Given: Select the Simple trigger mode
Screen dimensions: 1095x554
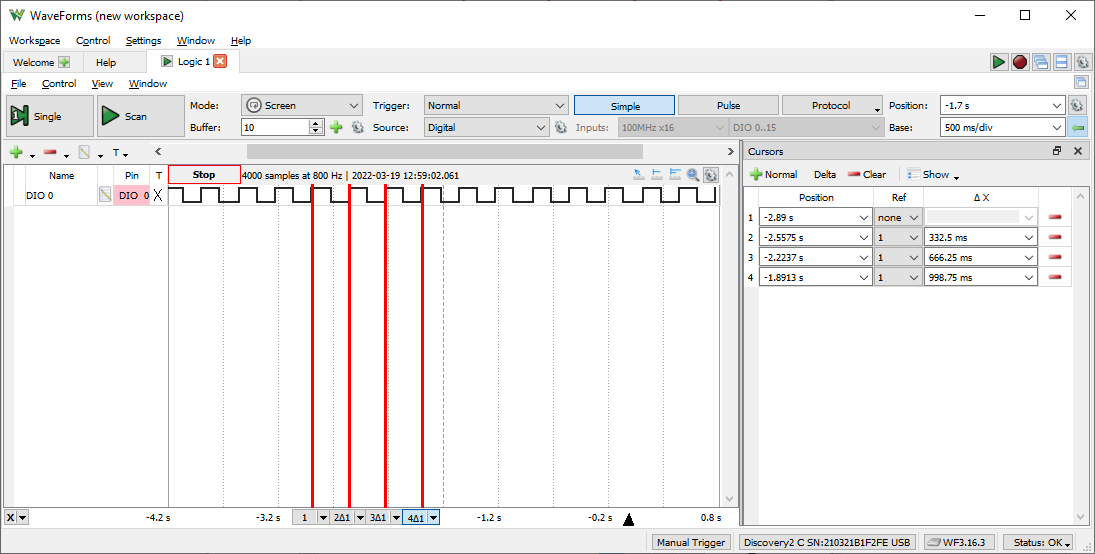Looking at the screenshot, I should point(624,105).
